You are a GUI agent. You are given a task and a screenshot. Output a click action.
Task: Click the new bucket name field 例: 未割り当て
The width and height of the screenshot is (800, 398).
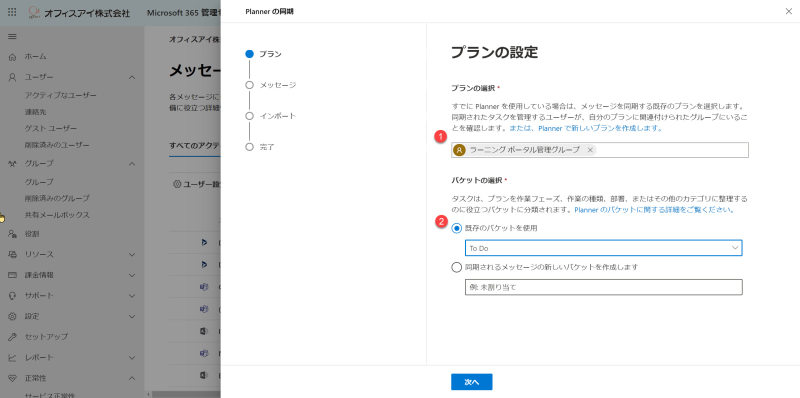click(x=603, y=287)
